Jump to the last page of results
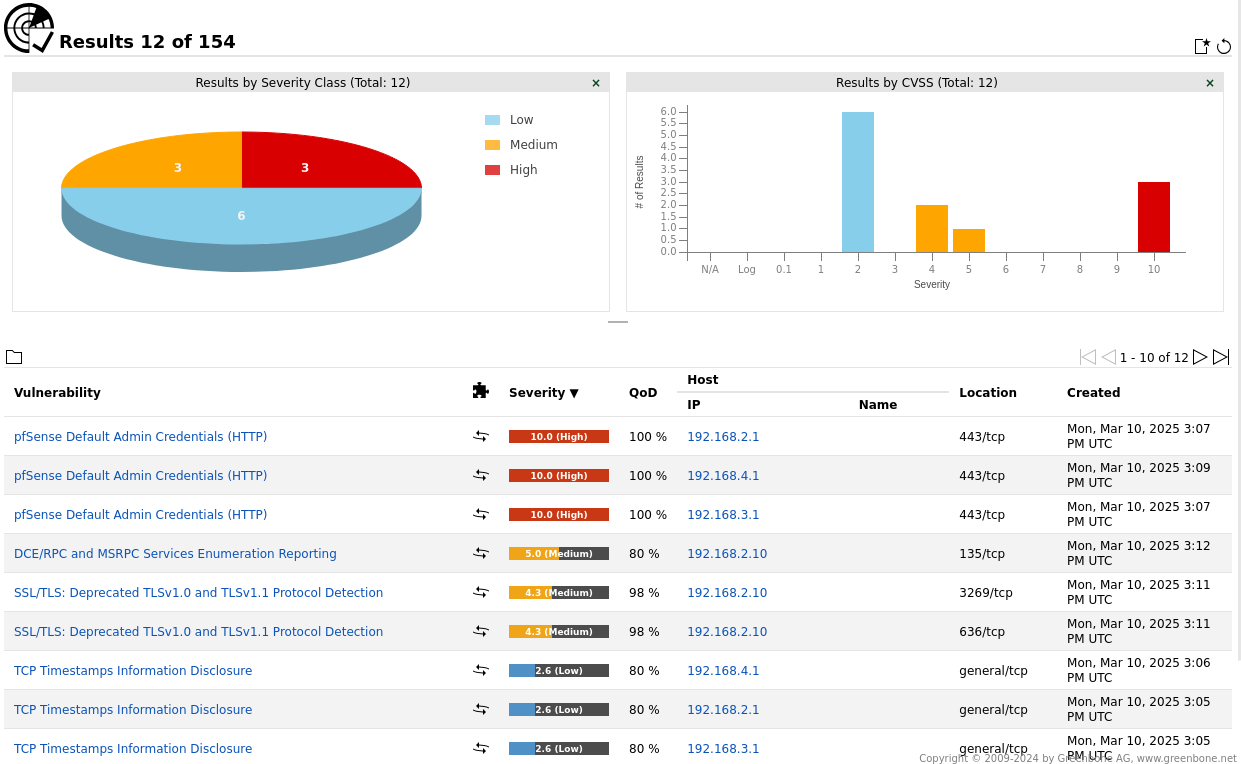 tap(1221, 357)
